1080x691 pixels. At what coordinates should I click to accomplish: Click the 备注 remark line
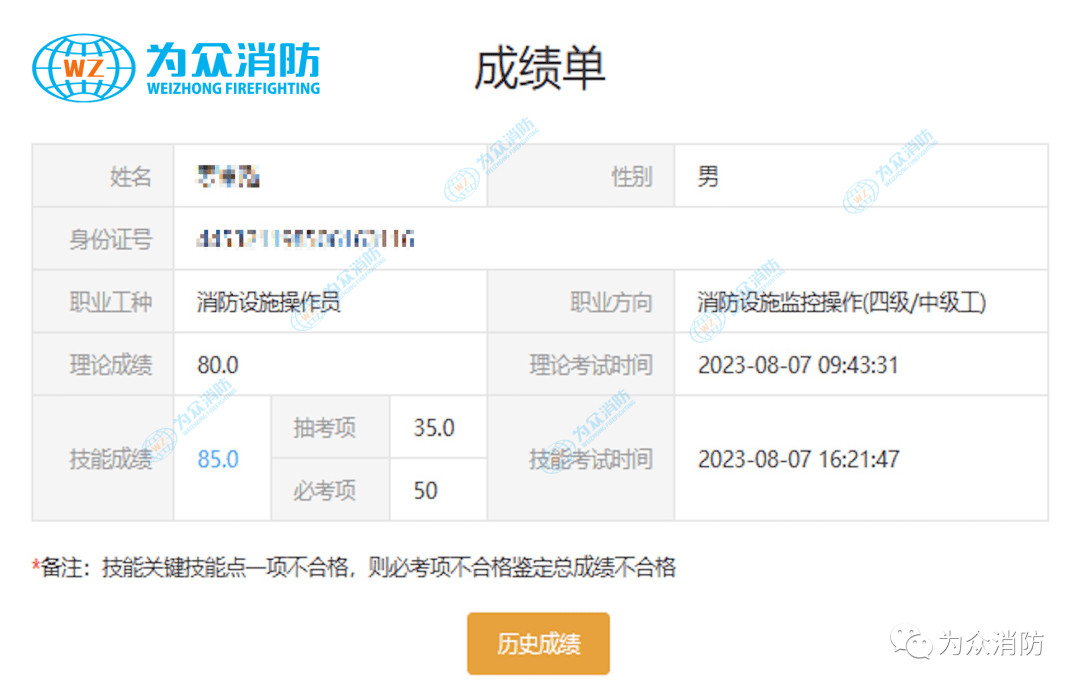[354, 567]
